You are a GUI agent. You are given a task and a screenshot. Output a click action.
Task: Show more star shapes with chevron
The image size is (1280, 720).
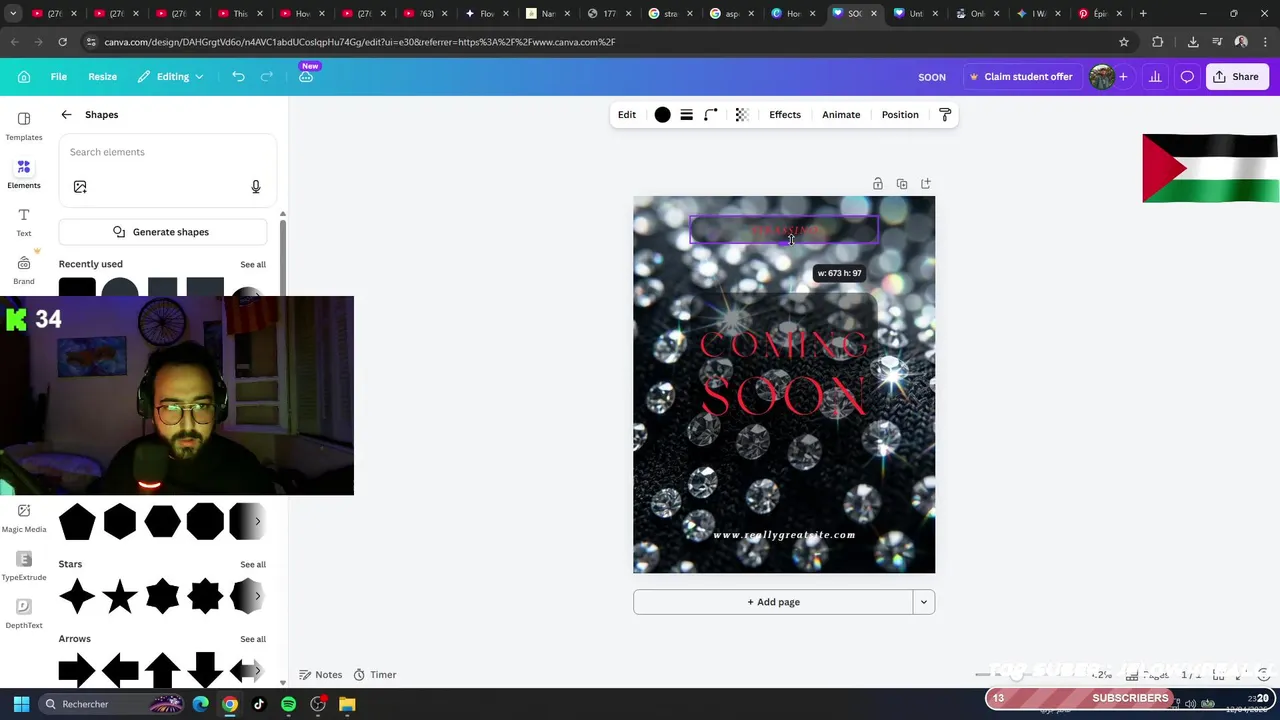[257, 597]
